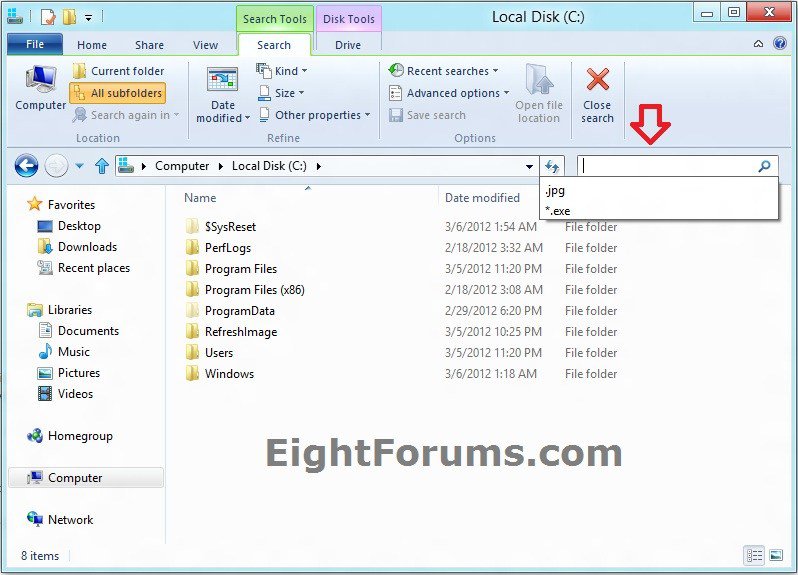Screen dimensions: 798x575
Task: Click the Up one level arrow
Action: (x=101, y=166)
